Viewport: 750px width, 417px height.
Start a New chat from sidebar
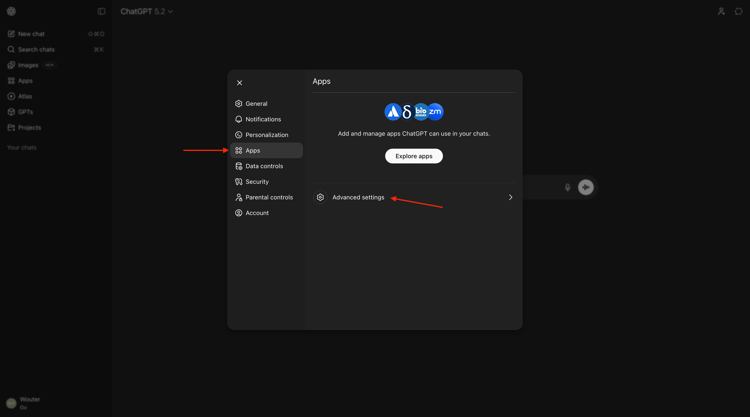point(55,34)
